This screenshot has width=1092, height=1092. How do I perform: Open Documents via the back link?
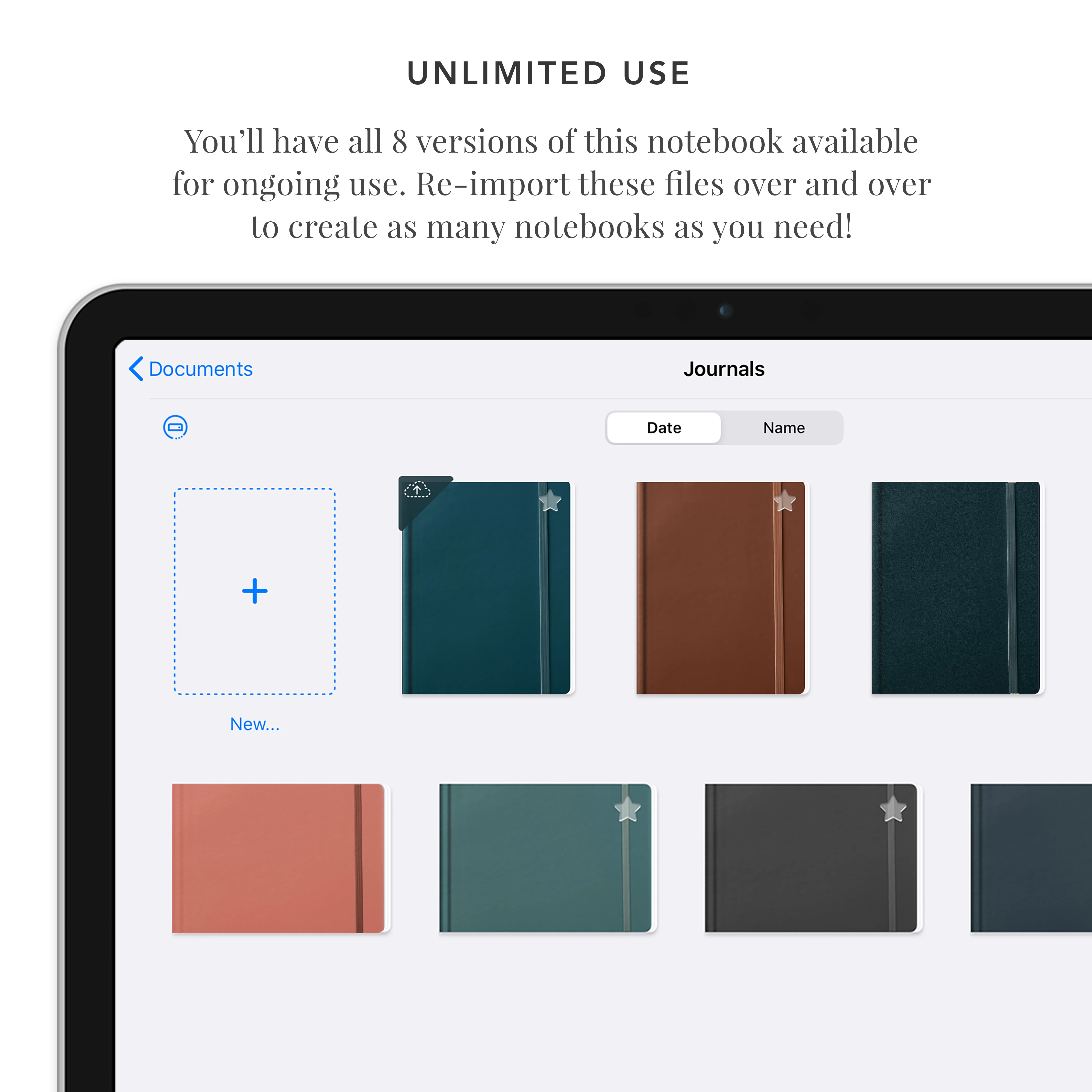200,369
